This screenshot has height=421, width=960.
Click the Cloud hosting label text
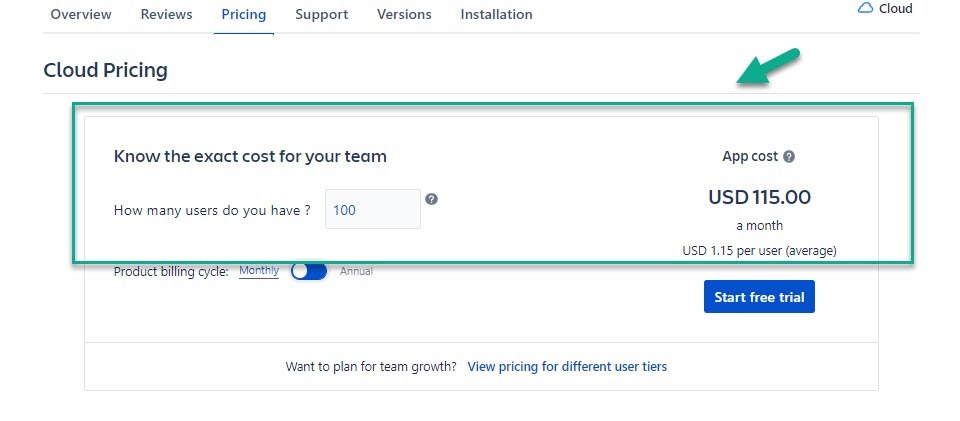click(895, 8)
